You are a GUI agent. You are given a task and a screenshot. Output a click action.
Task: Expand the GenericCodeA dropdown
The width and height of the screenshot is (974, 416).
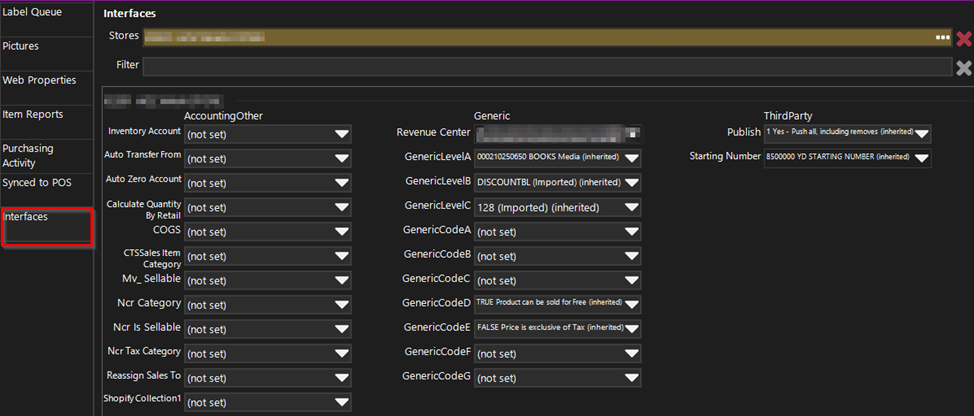click(x=558, y=232)
